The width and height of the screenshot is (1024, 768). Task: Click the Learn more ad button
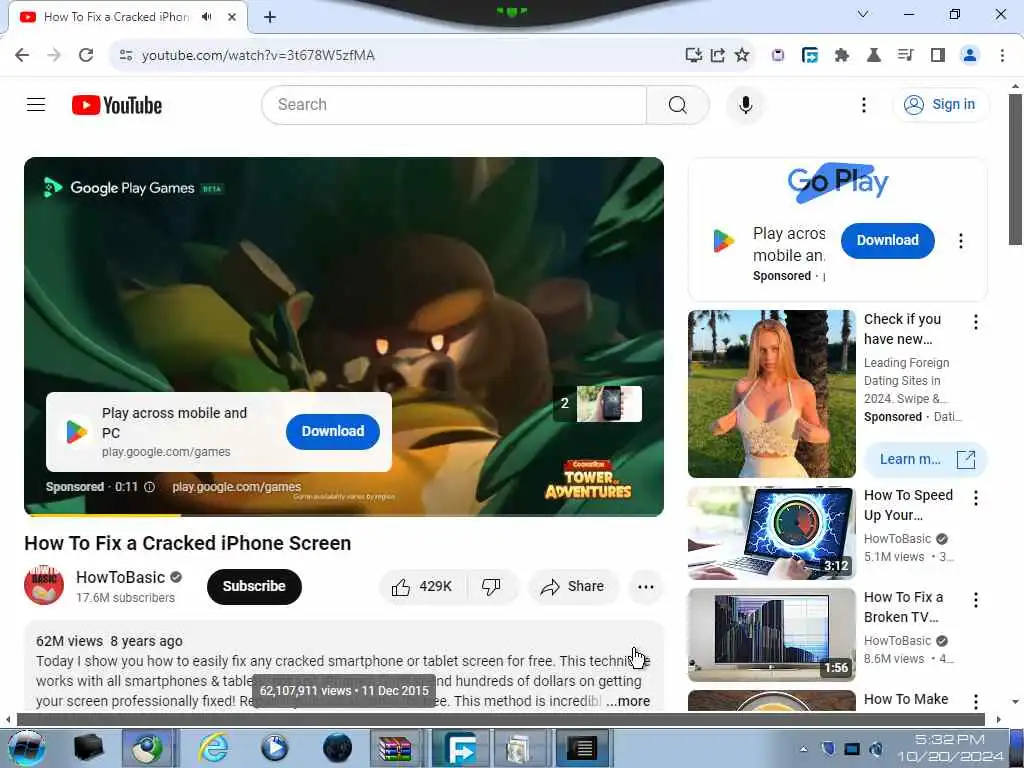pos(925,459)
